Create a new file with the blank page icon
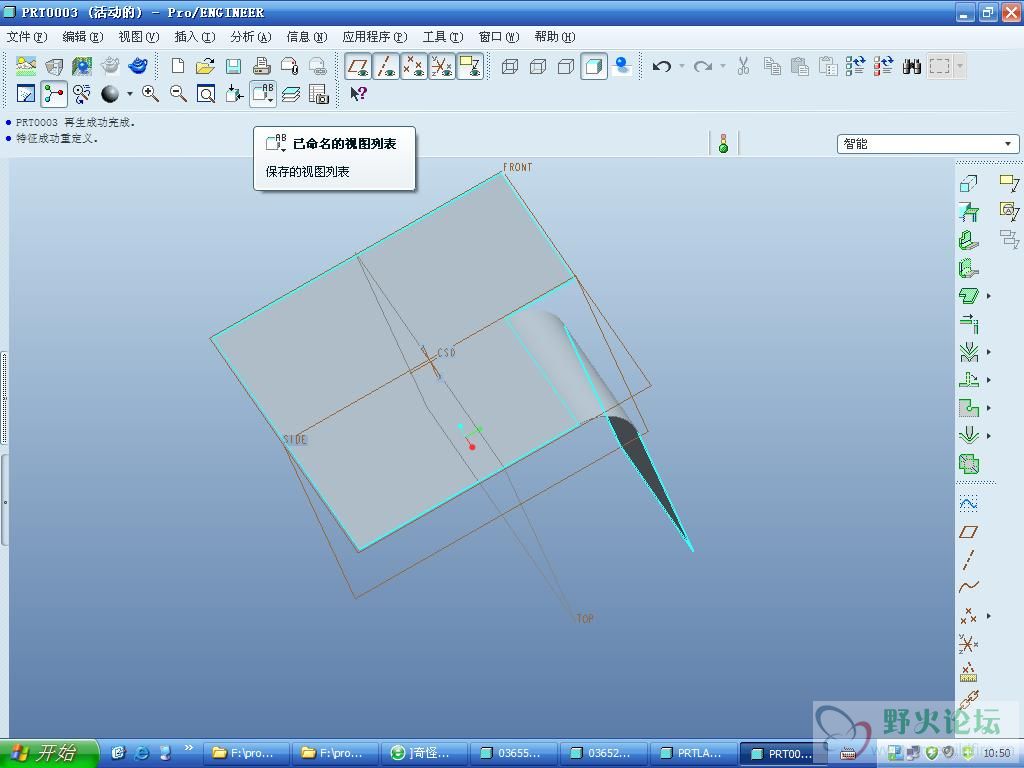 [x=178, y=66]
